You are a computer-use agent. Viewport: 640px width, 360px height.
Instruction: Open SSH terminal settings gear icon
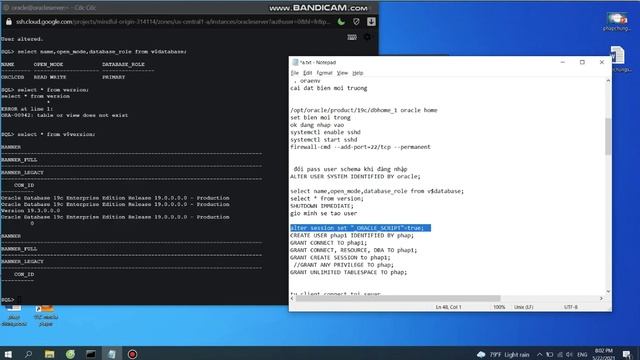pyautogui.click(x=367, y=37)
